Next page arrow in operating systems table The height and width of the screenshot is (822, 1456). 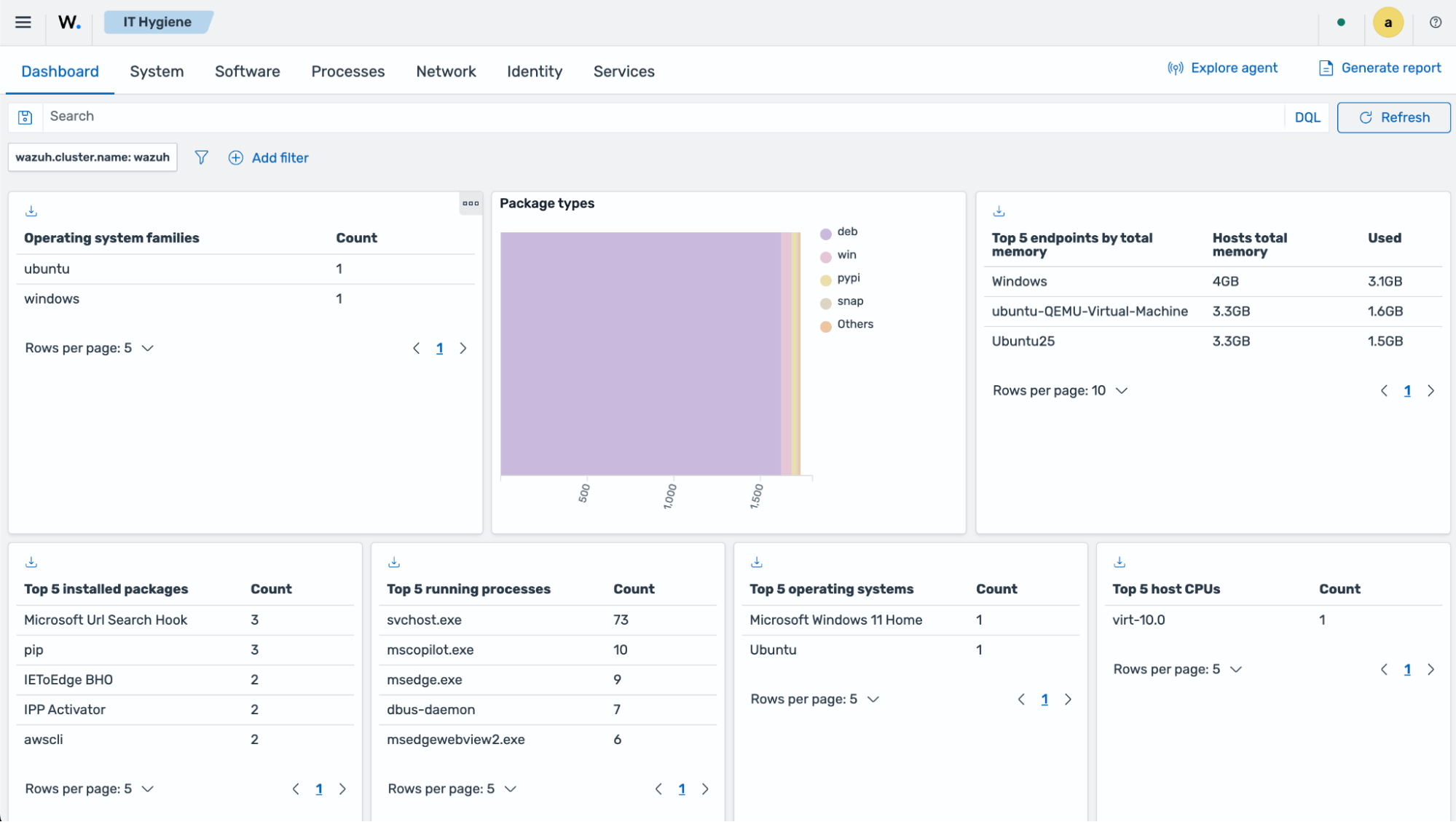(x=1068, y=700)
